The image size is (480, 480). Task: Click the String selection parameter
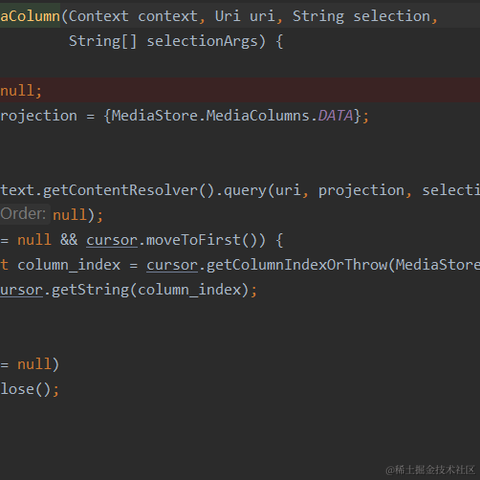(361, 16)
